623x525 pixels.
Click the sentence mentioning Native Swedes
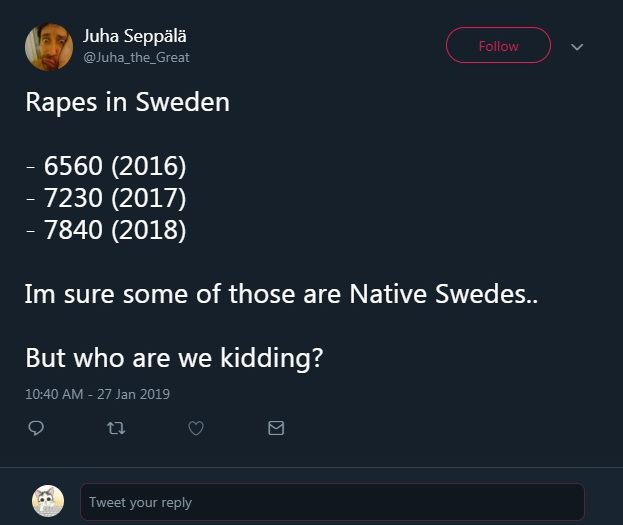pos(281,294)
